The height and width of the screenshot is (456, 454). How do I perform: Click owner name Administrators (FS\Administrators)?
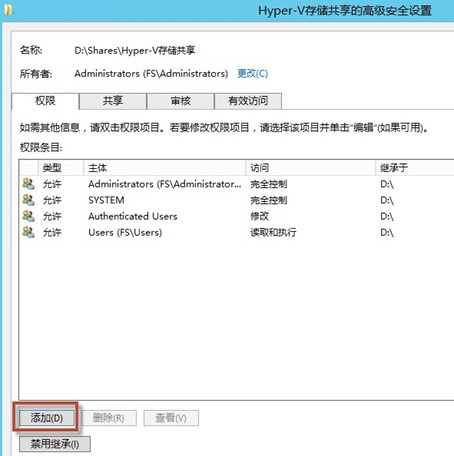151,73
